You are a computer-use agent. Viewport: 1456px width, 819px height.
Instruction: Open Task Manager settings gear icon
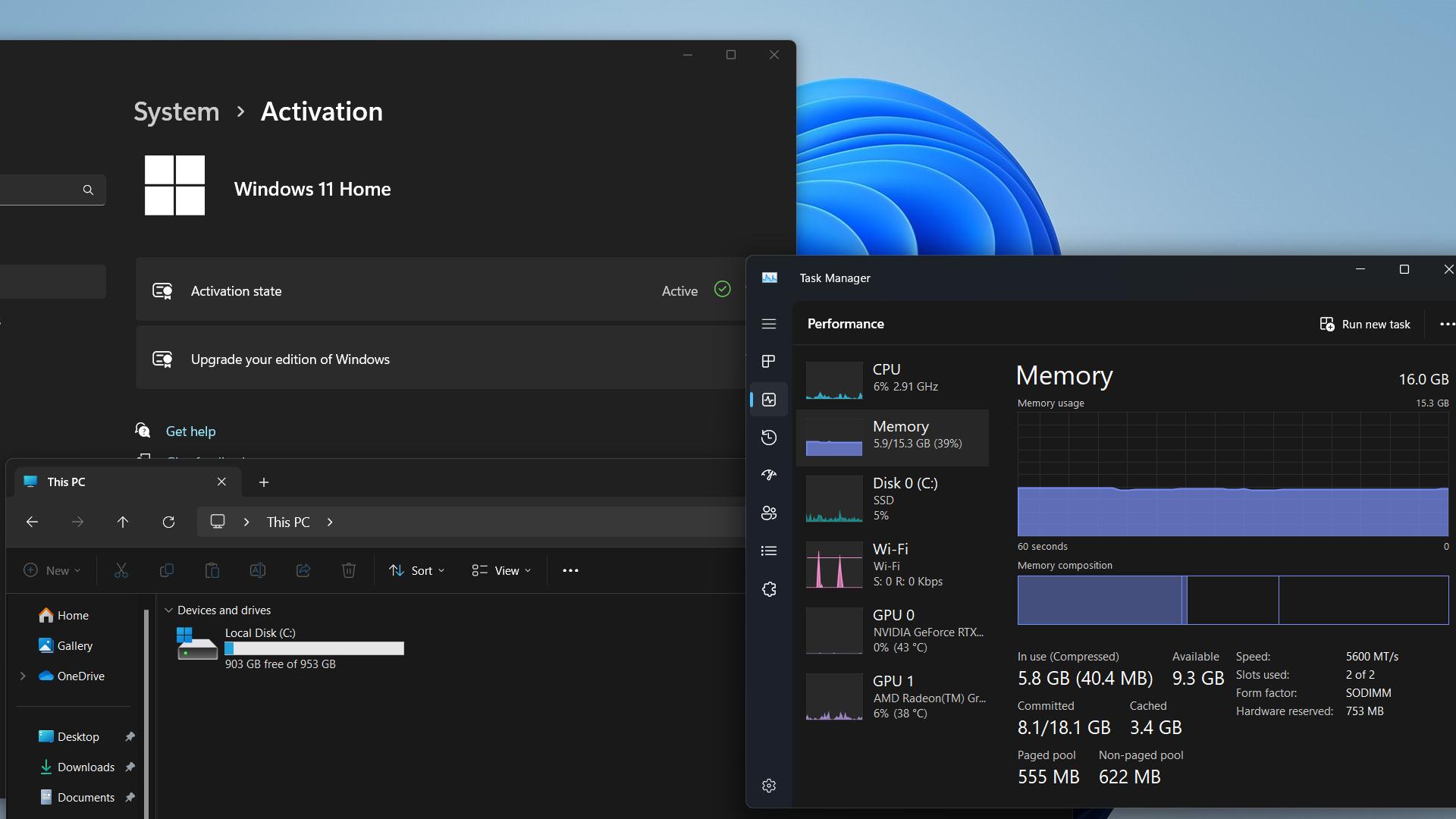pyautogui.click(x=768, y=786)
